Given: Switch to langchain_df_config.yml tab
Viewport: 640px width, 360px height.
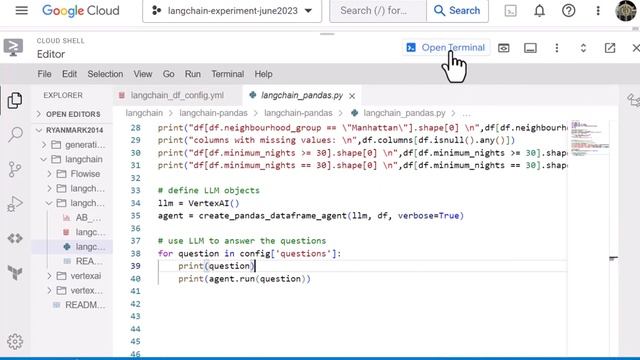Looking at the screenshot, I should click(x=177, y=95).
